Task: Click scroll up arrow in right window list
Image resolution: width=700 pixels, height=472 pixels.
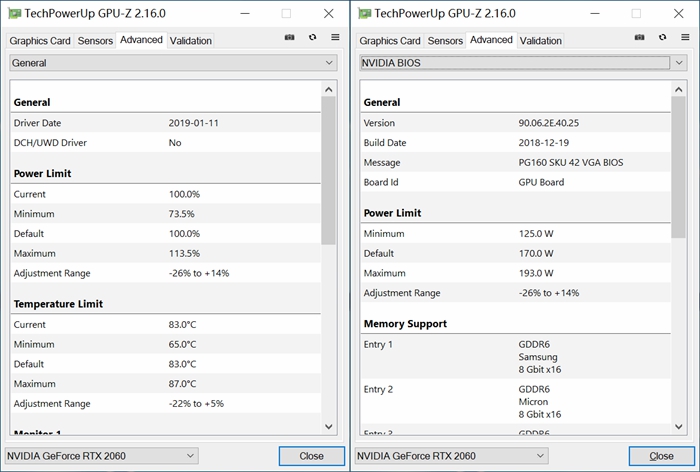Action: pos(679,89)
